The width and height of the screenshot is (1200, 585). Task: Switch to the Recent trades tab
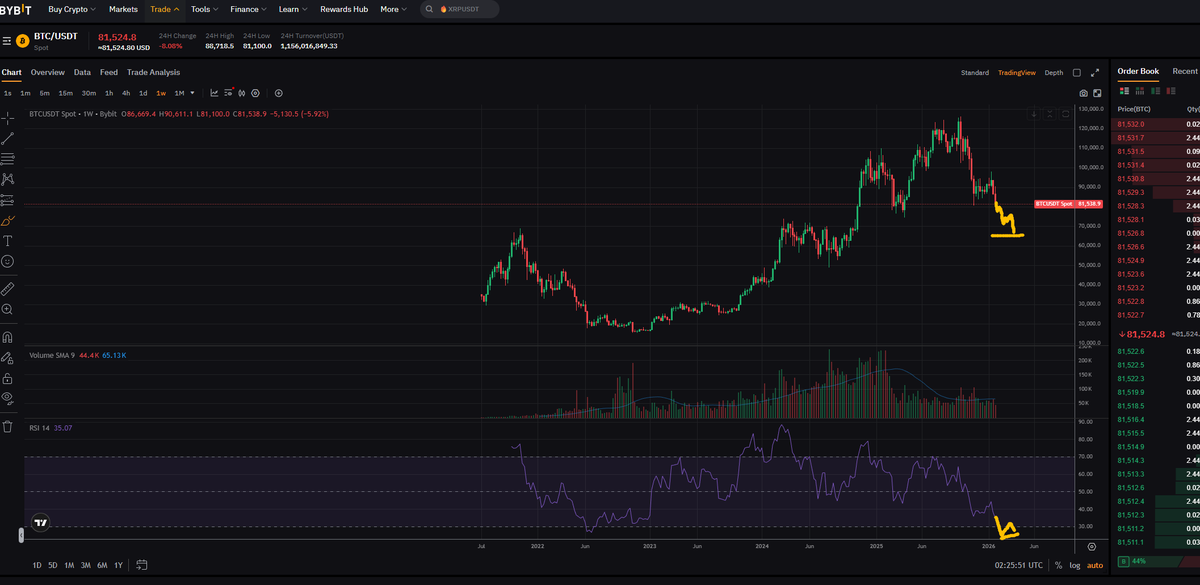pyautogui.click(x=1185, y=71)
